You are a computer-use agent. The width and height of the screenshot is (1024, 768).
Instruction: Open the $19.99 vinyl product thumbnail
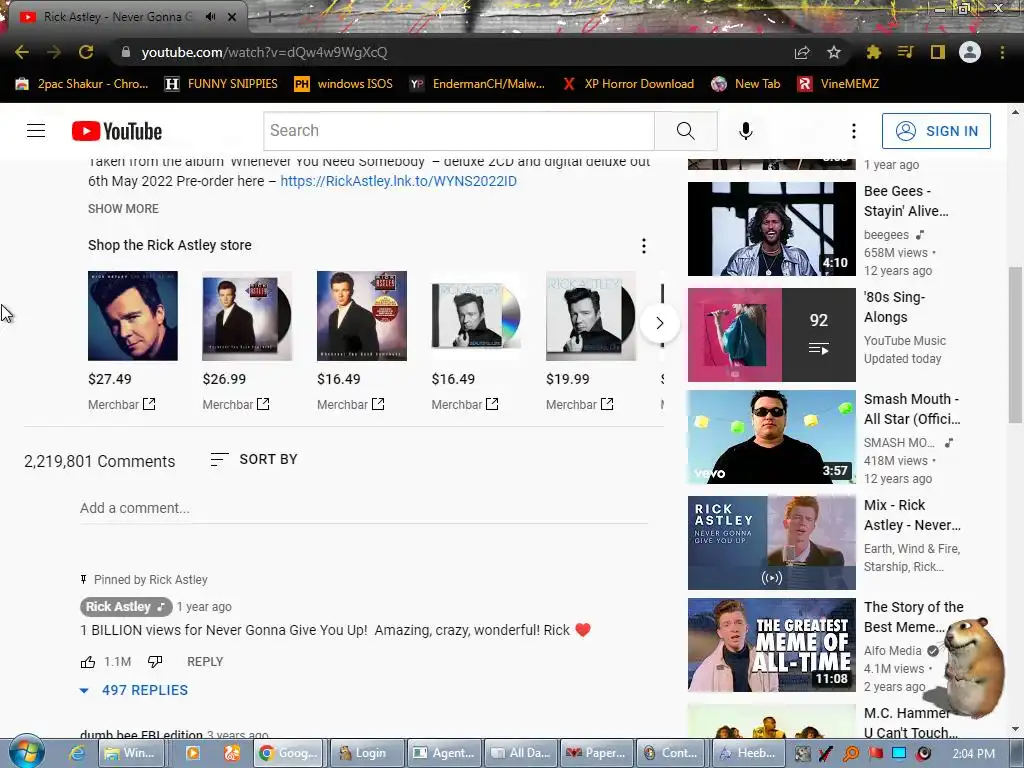590,315
